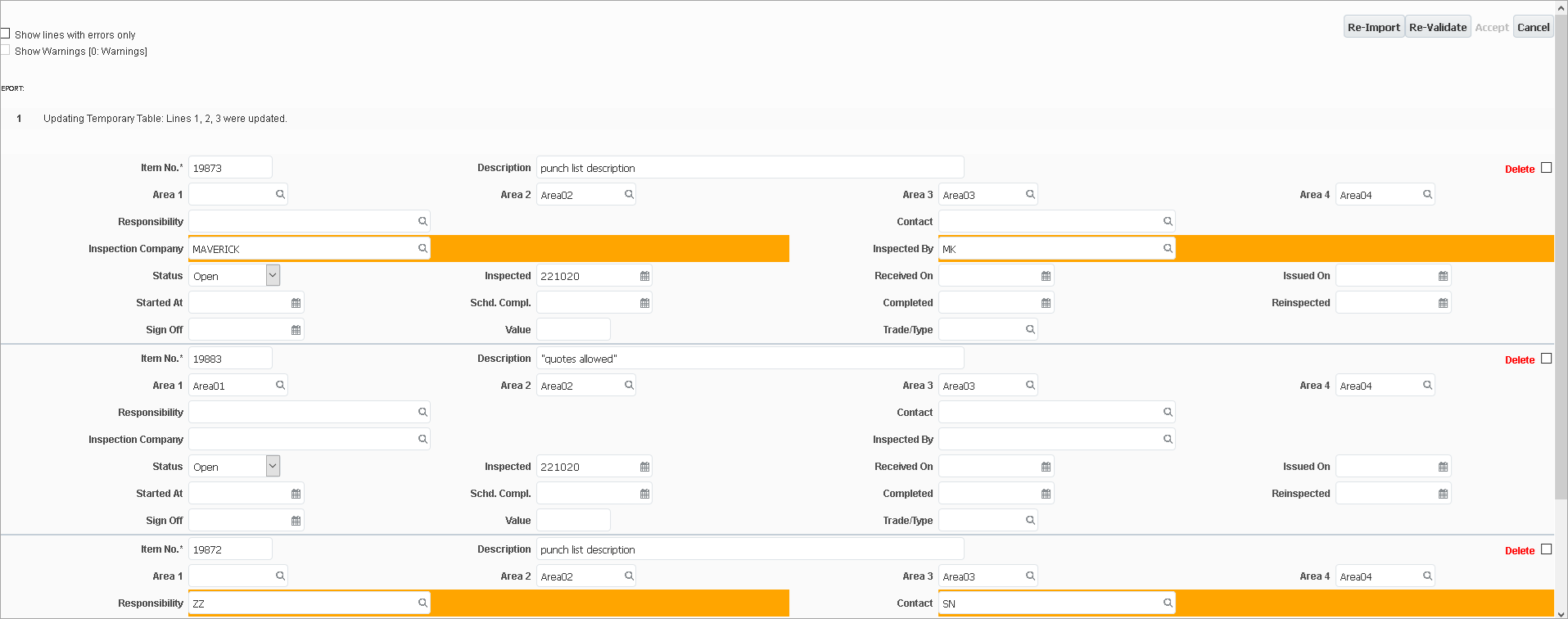
Task: Enable Show lines with errors only
Action: (5, 34)
